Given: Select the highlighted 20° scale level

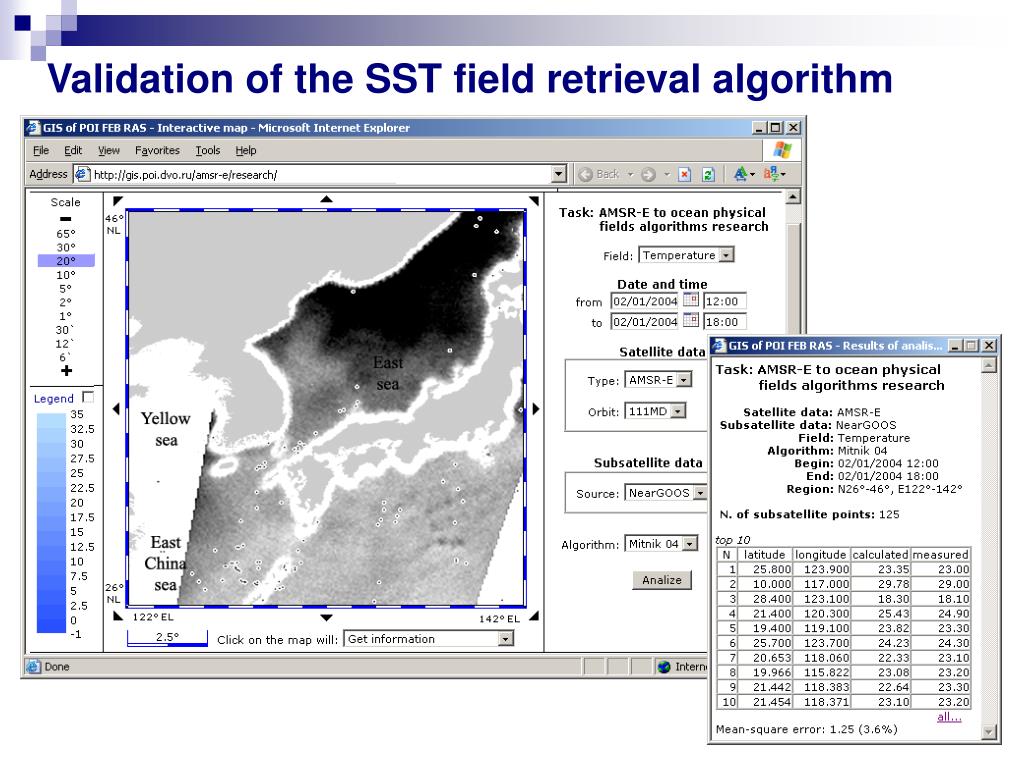Looking at the screenshot, I should tap(66, 261).
